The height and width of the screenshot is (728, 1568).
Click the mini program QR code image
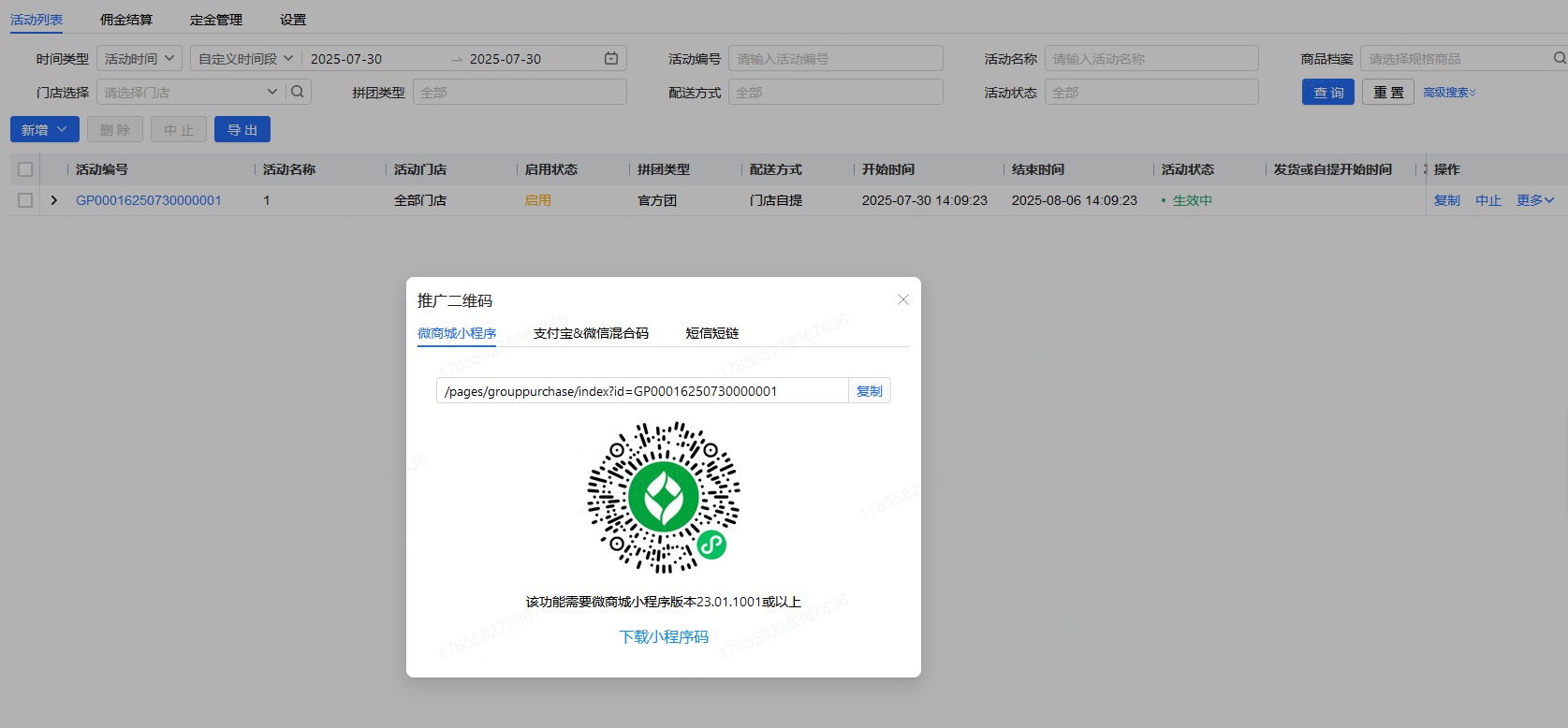point(664,497)
